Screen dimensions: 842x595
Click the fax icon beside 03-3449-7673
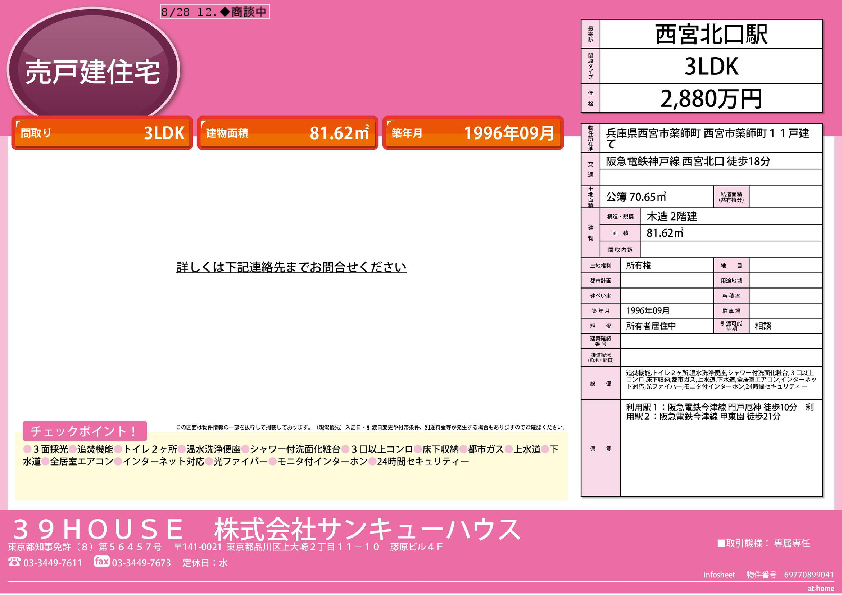click(x=101, y=562)
